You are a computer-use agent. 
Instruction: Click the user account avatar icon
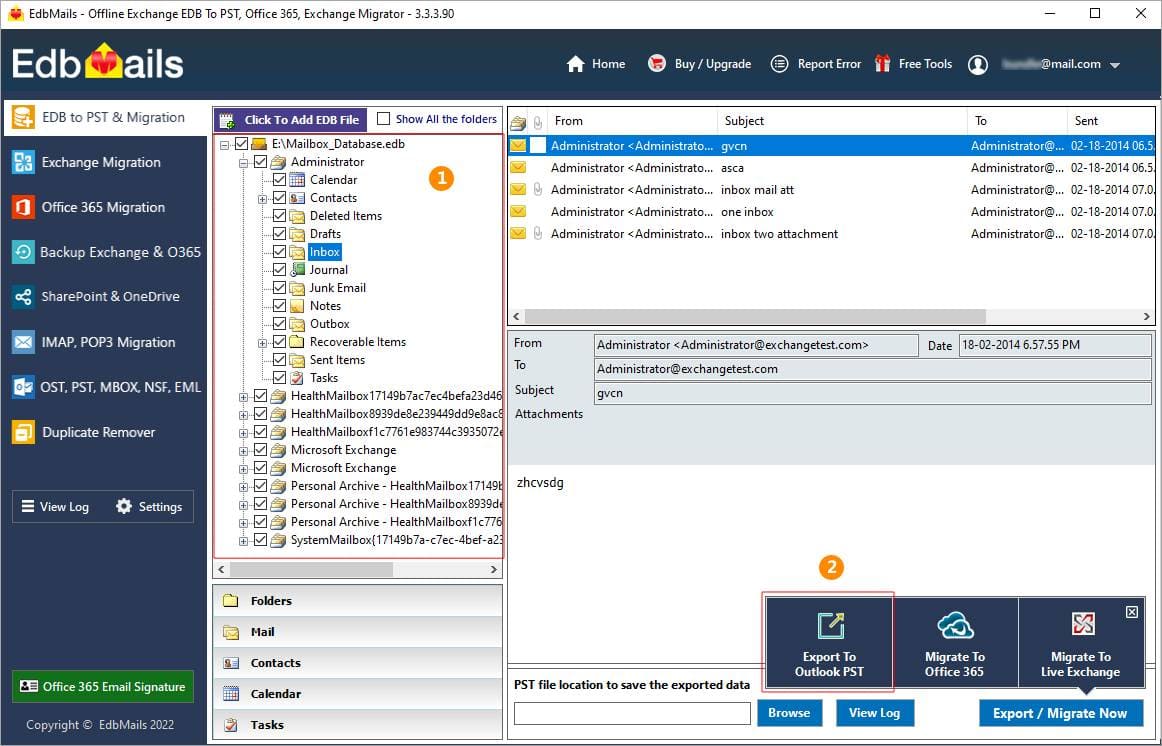(x=978, y=64)
